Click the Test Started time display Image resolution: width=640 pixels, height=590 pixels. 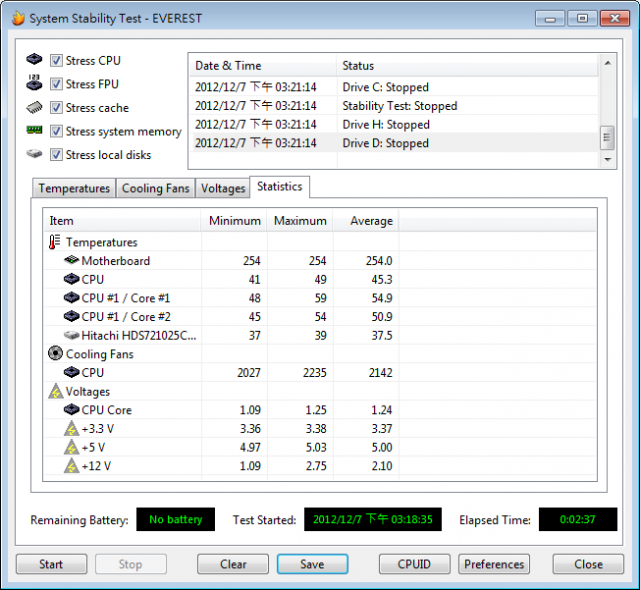[373, 519]
